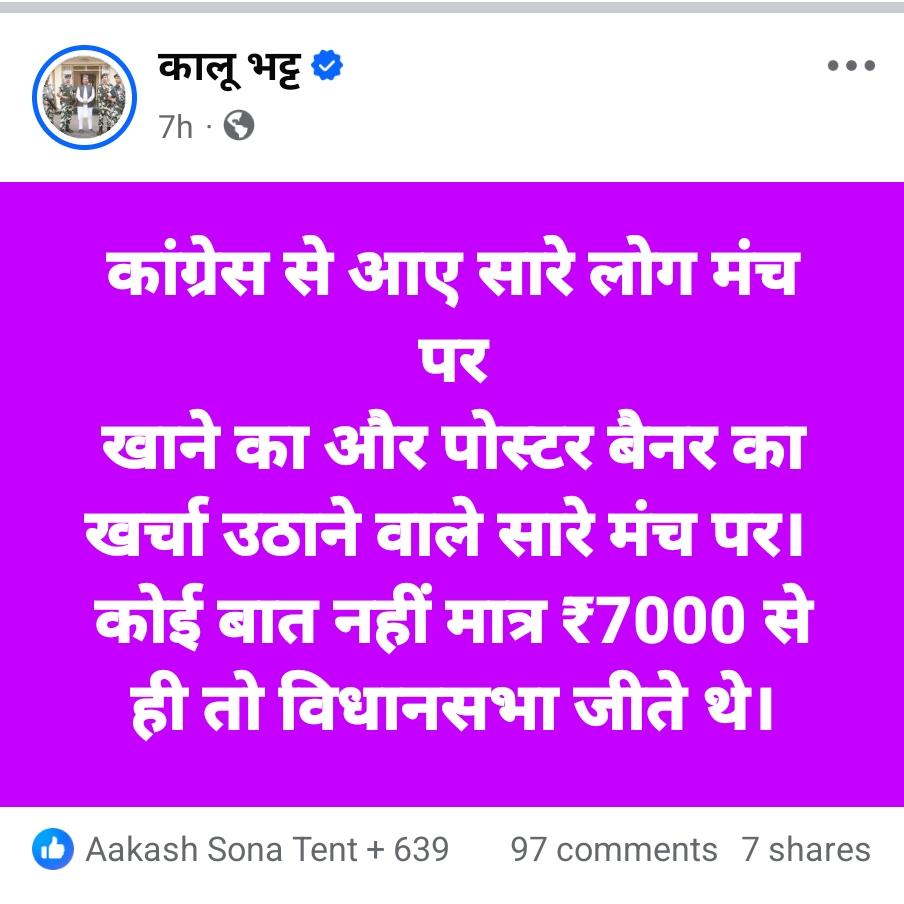Viewport: 904px width, 904px height.
Task: Open the Aakash Sona Tent reactions list
Action: (221, 849)
